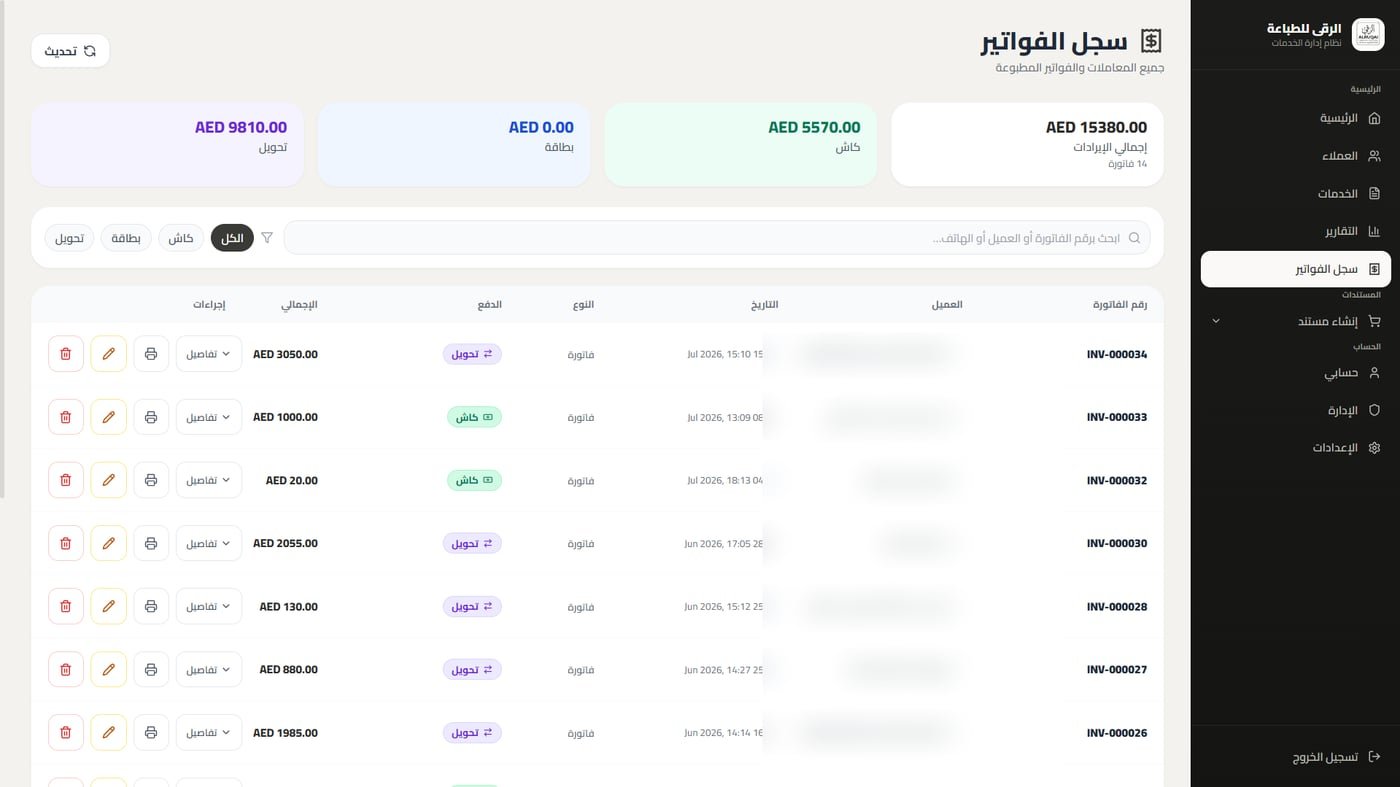The width and height of the screenshot is (1400, 787).
Task: Edit invoice INV-000033 with pencil icon
Action: 109,417
